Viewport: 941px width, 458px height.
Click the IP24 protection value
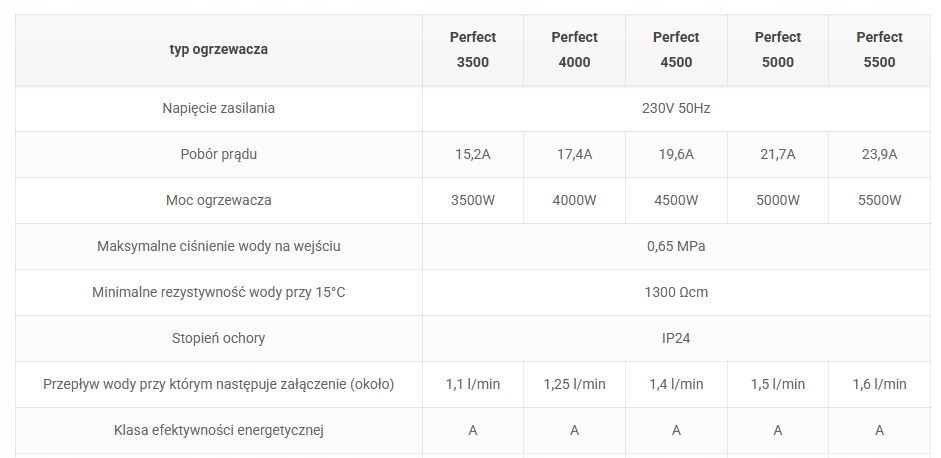[x=676, y=338]
